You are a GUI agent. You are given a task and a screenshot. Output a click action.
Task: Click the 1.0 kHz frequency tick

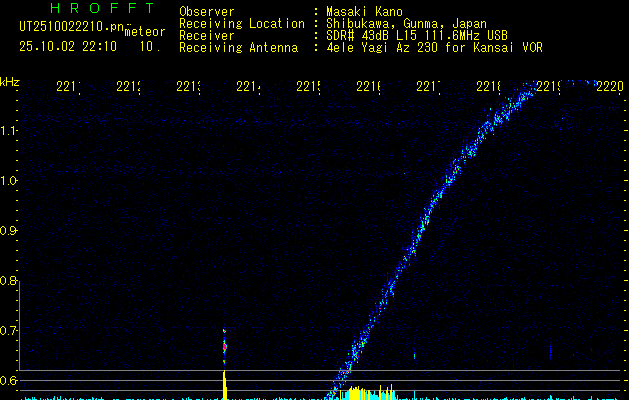click(x=10, y=181)
